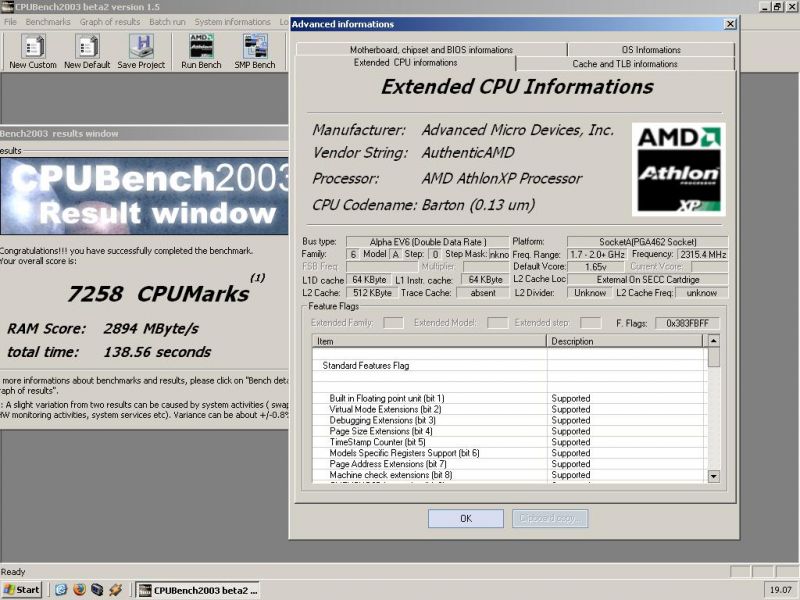Click the Clipboard copy button
This screenshot has height=600, width=800.
[550, 518]
